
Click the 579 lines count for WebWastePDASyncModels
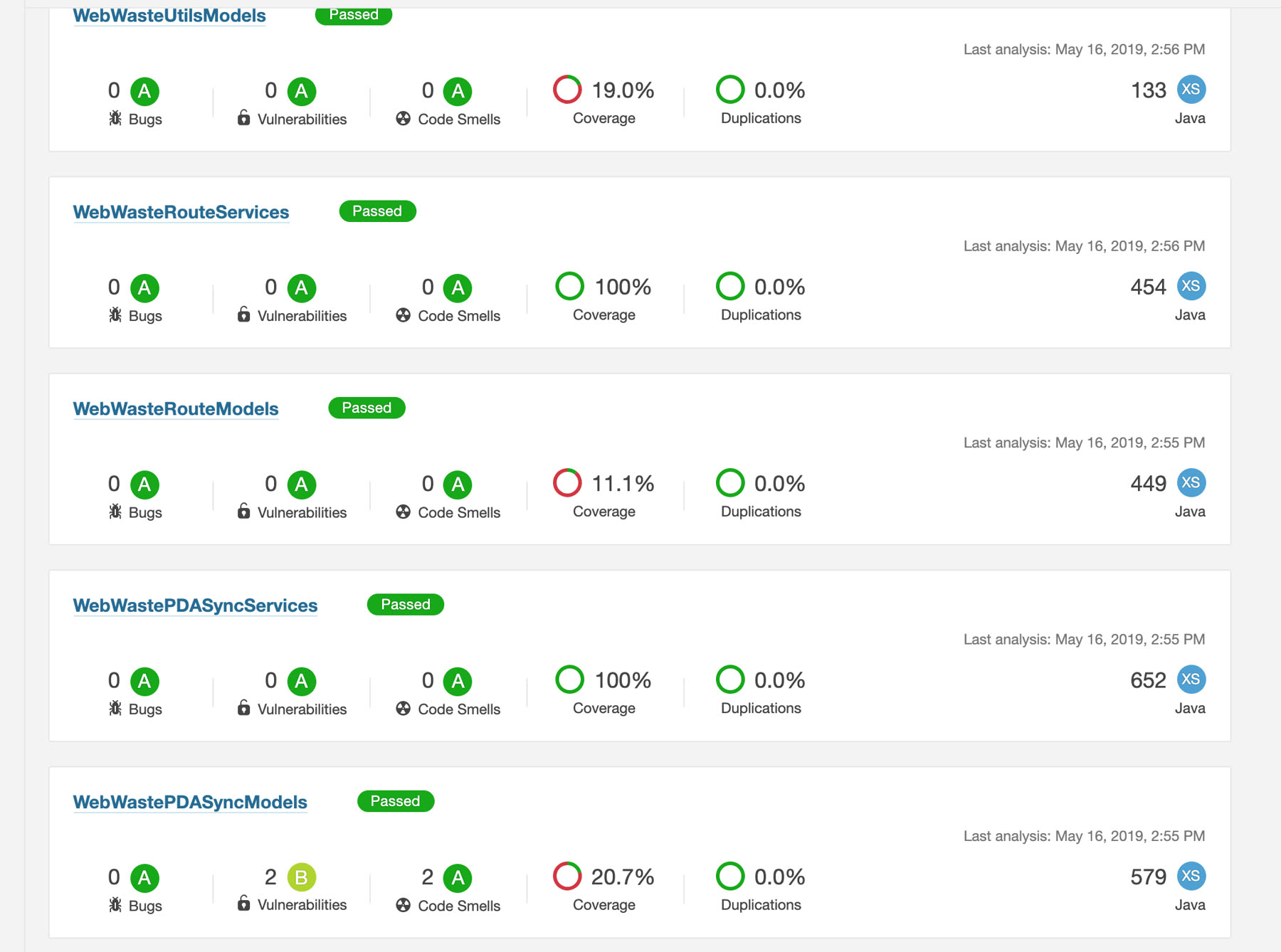click(1149, 877)
